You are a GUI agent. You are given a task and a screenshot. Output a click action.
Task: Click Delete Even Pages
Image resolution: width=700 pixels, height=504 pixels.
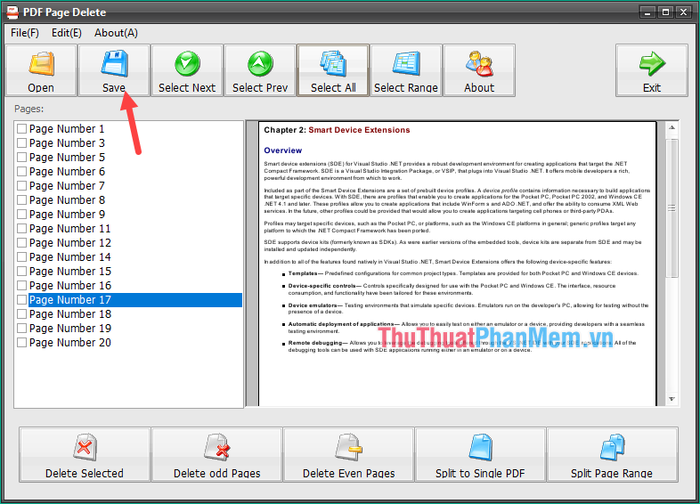point(347,455)
